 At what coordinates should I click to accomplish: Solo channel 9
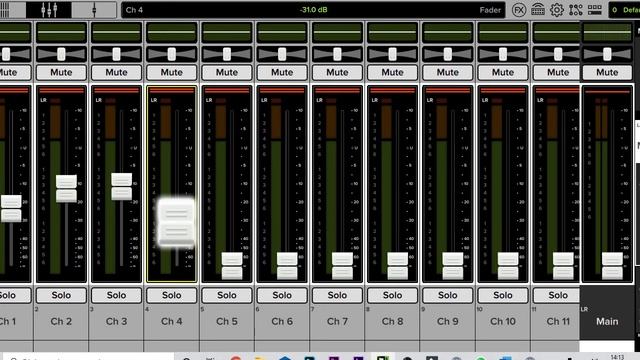(448, 295)
